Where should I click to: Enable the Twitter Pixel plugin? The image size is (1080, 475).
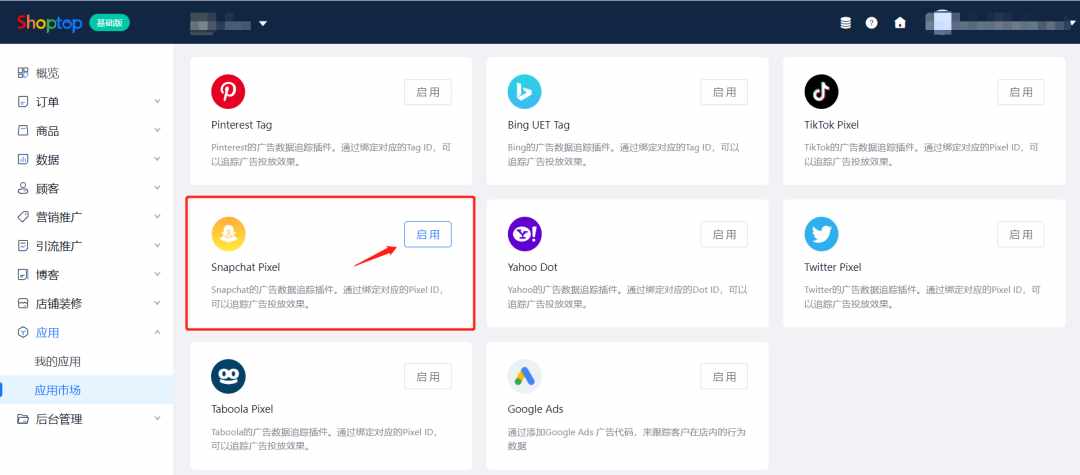(1021, 235)
